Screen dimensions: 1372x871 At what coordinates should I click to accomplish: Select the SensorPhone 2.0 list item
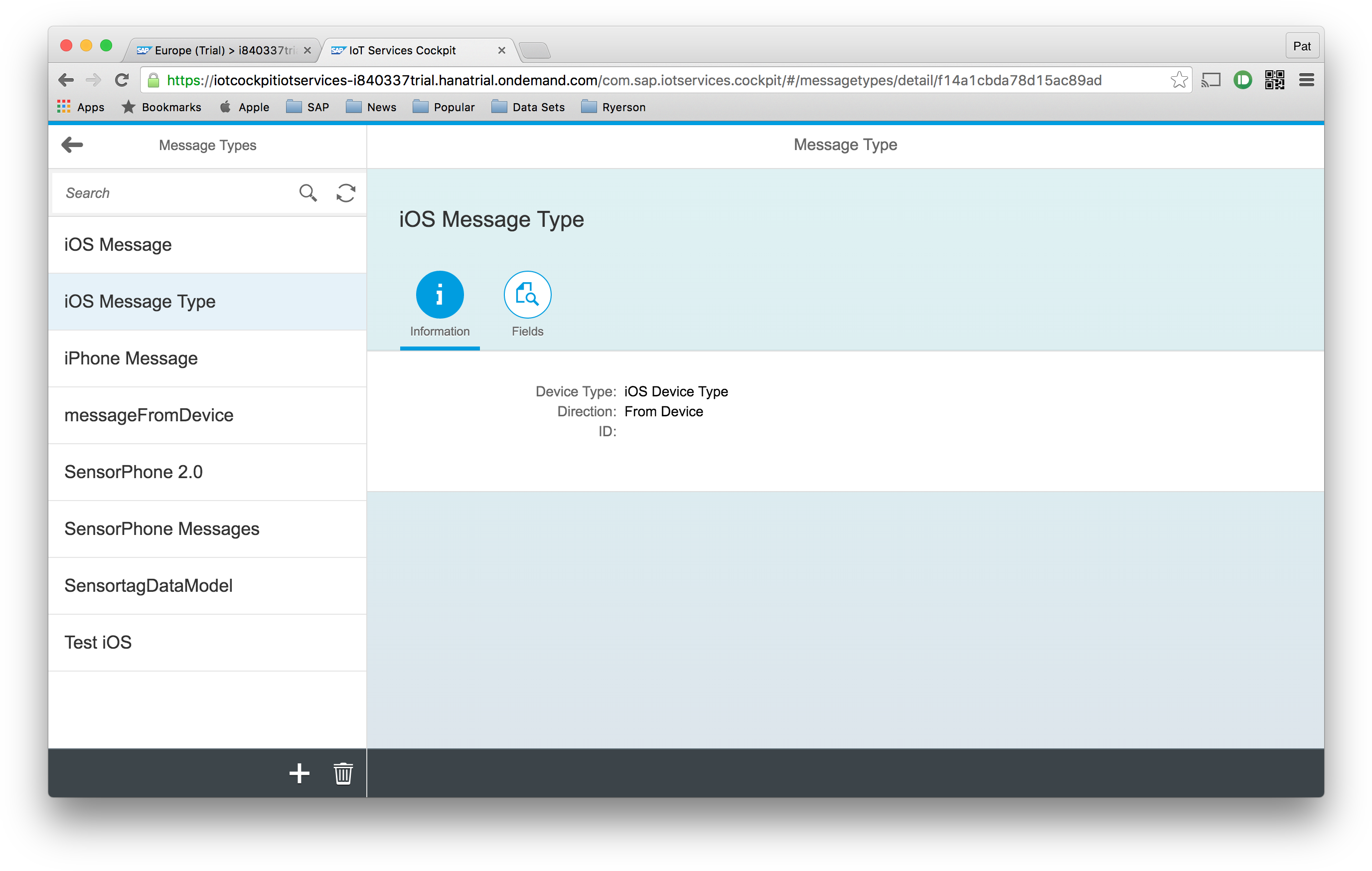(207, 472)
